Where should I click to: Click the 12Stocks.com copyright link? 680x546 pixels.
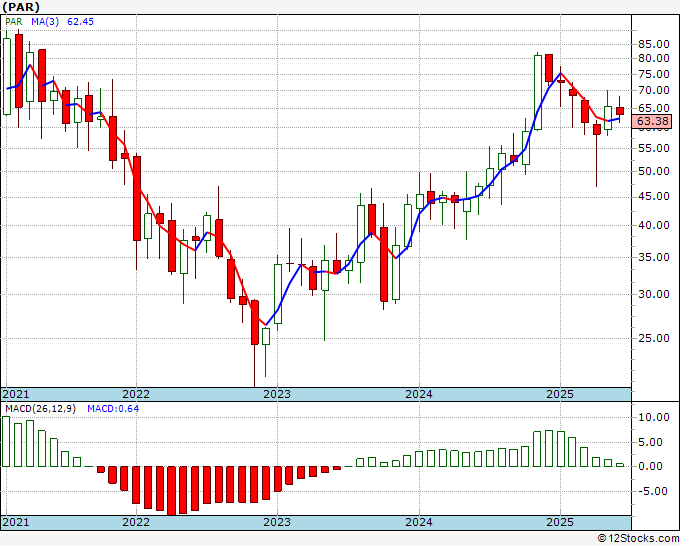638,539
